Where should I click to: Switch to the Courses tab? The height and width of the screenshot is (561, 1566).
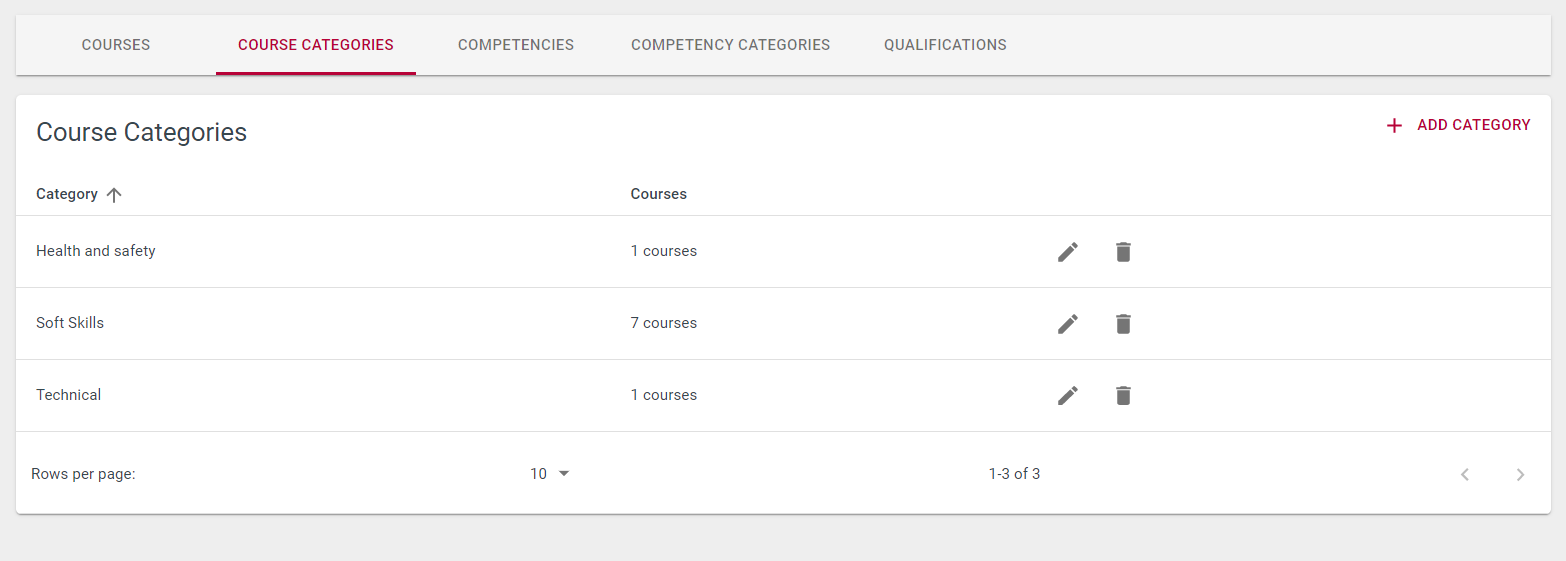point(116,45)
